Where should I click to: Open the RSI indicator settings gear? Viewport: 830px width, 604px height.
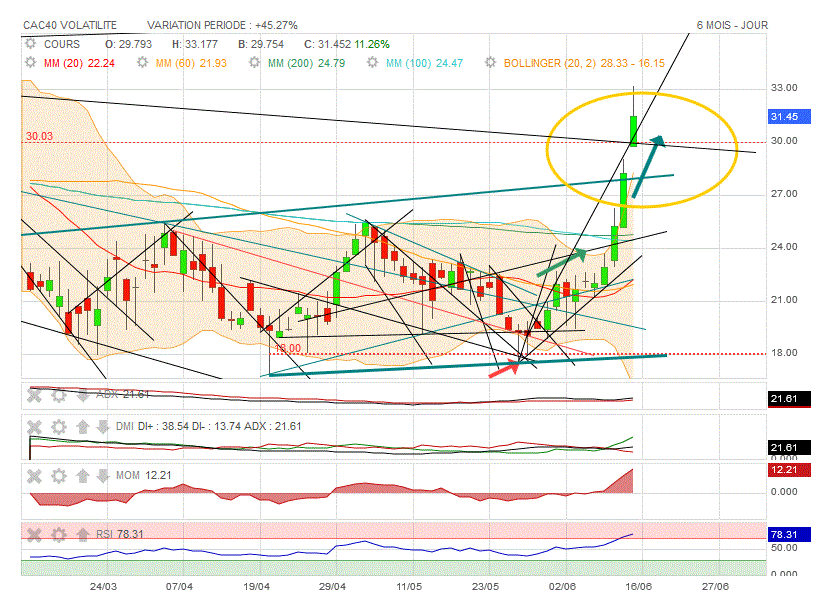coord(59,535)
